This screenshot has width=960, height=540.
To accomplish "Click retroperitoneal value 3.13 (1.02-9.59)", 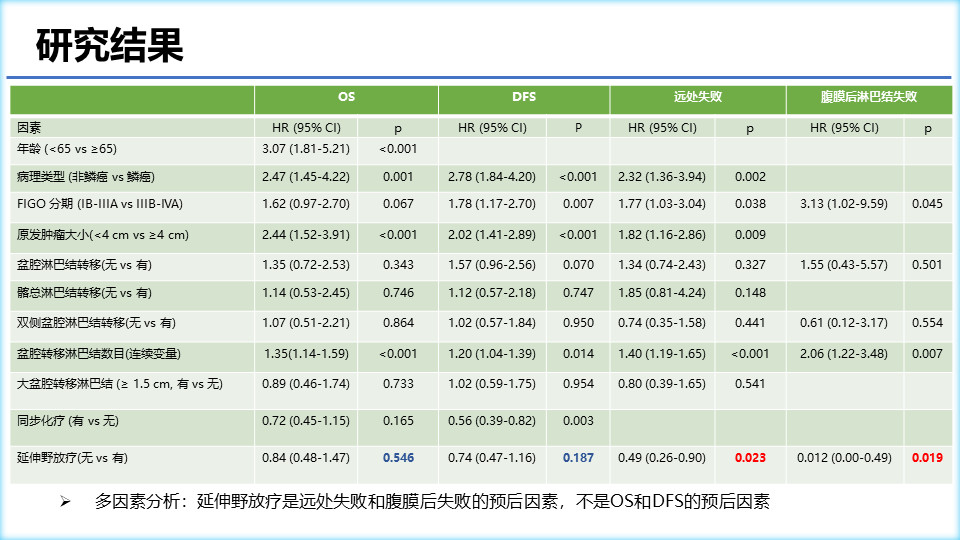I will pyautogui.click(x=844, y=204).
